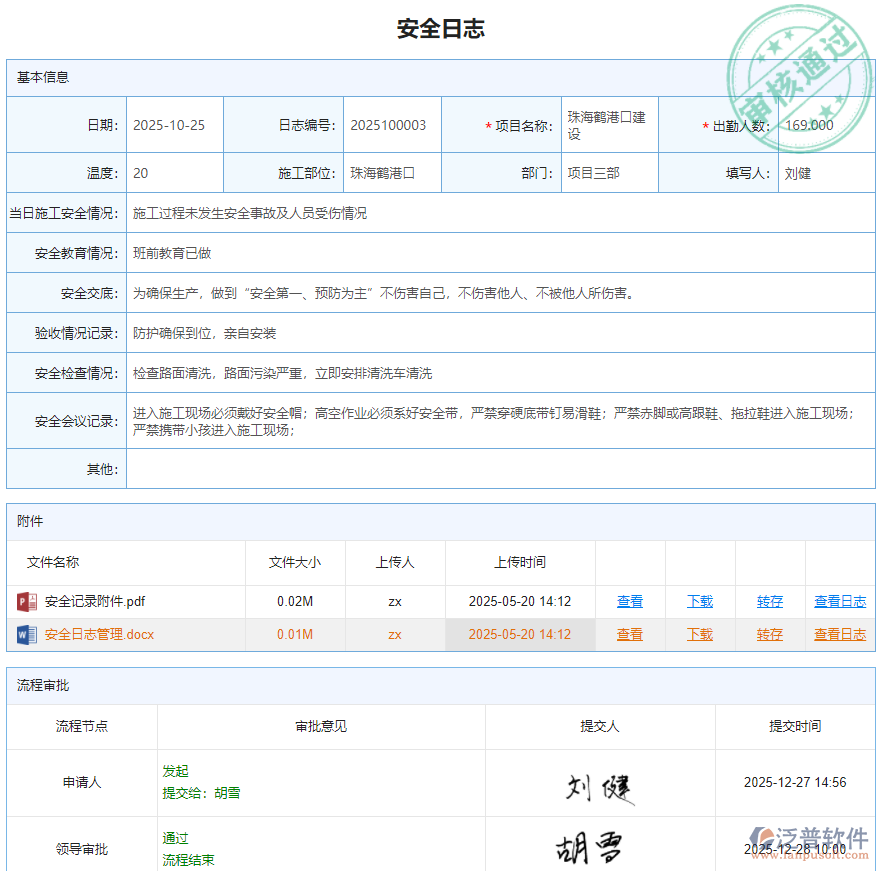The height and width of the screenshot is (871, 879).
Task: Open 查看日志 for 安全记录附件.pdf
Action: [x=840, y=601]
